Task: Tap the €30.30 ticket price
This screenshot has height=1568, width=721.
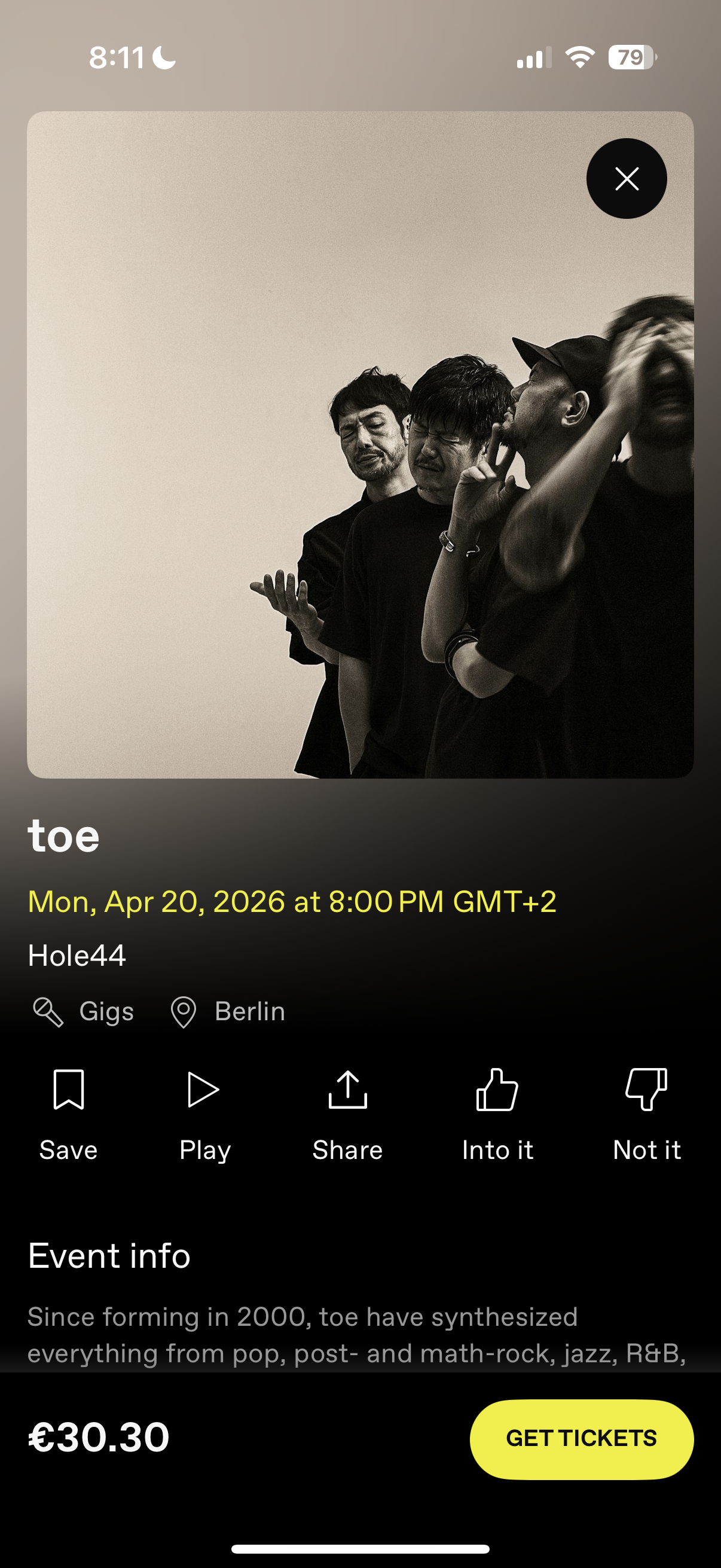Action: coord(99,1438)
